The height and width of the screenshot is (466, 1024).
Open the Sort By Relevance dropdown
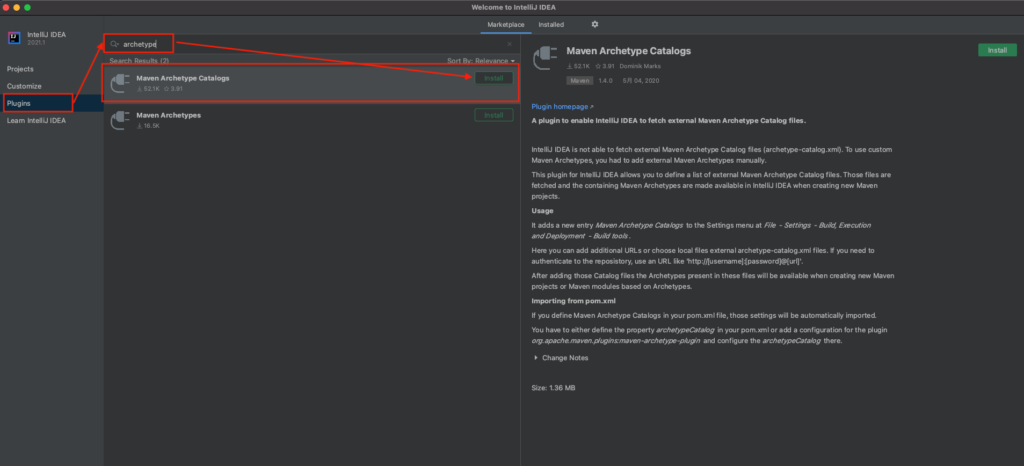click(481, 61)
